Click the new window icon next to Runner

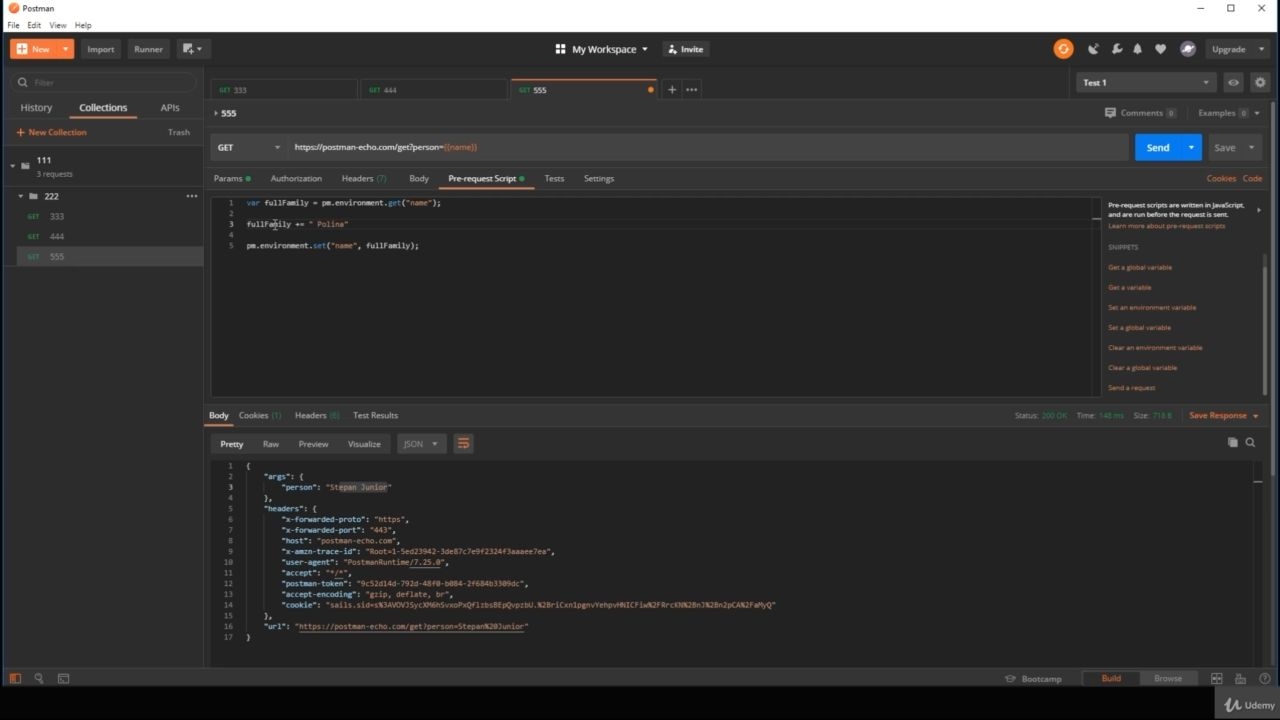tap(191, 49)
